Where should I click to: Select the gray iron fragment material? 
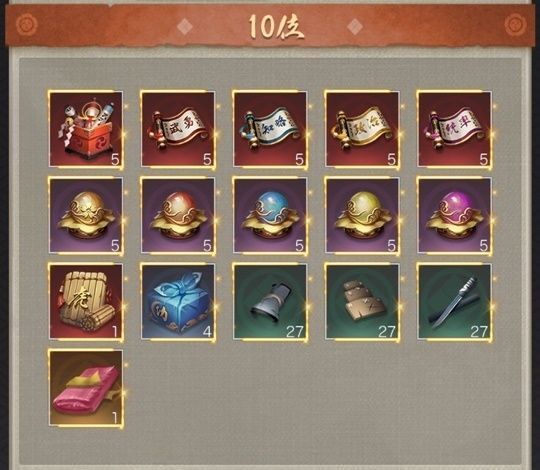[270, 302]
